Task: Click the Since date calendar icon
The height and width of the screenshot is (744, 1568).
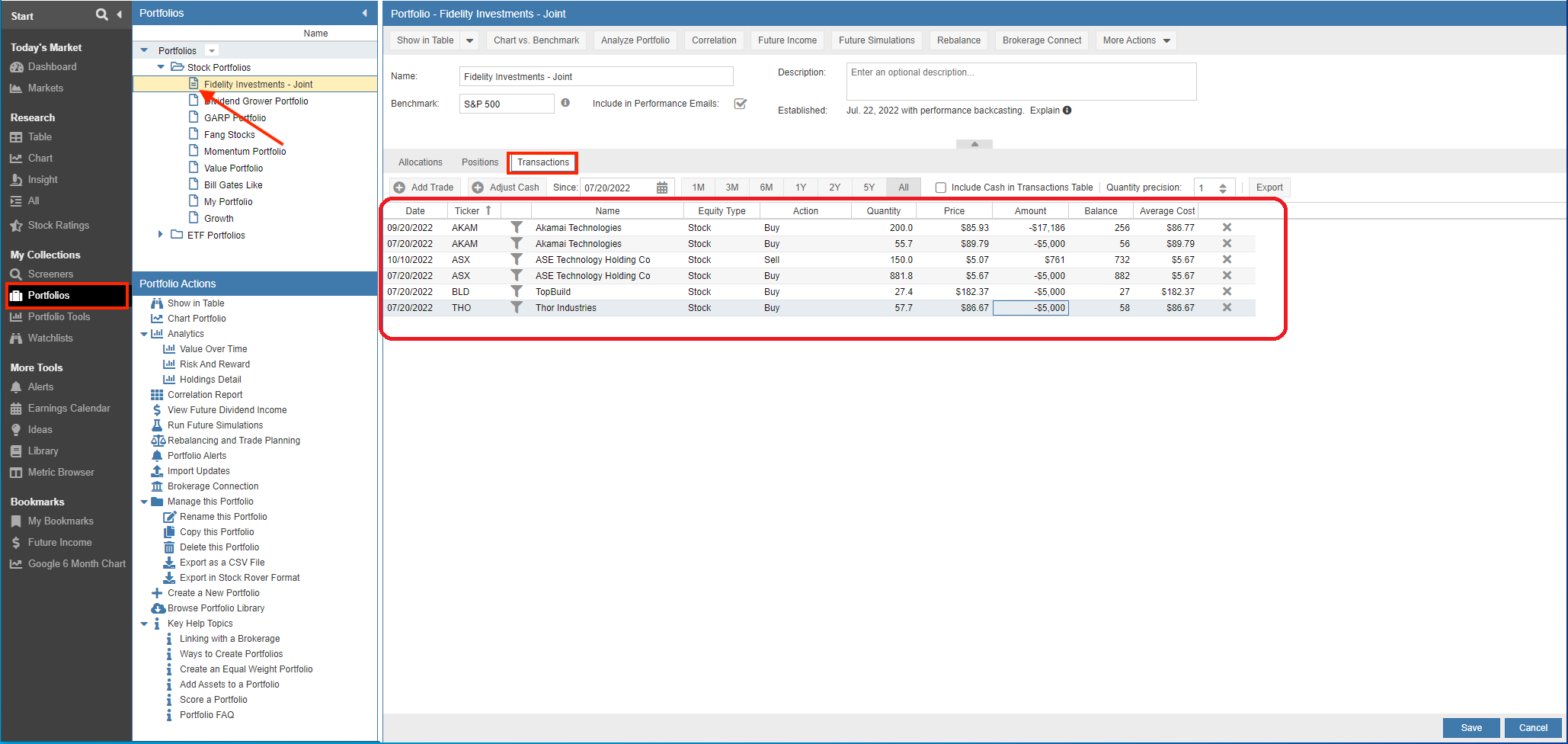Action: tap(662, 188)
